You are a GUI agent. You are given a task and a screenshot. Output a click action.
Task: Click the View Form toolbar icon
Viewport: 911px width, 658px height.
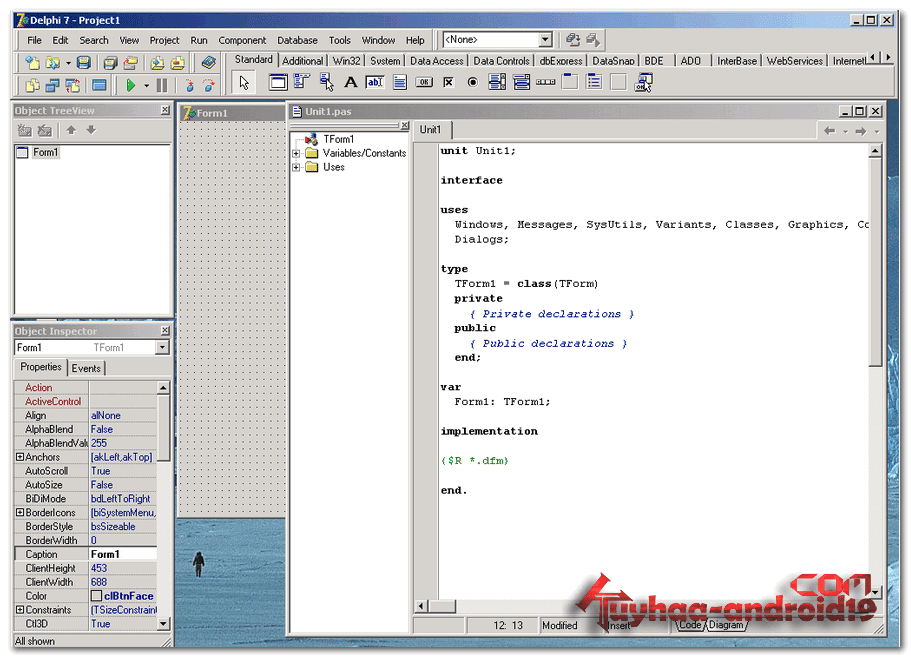53,85
